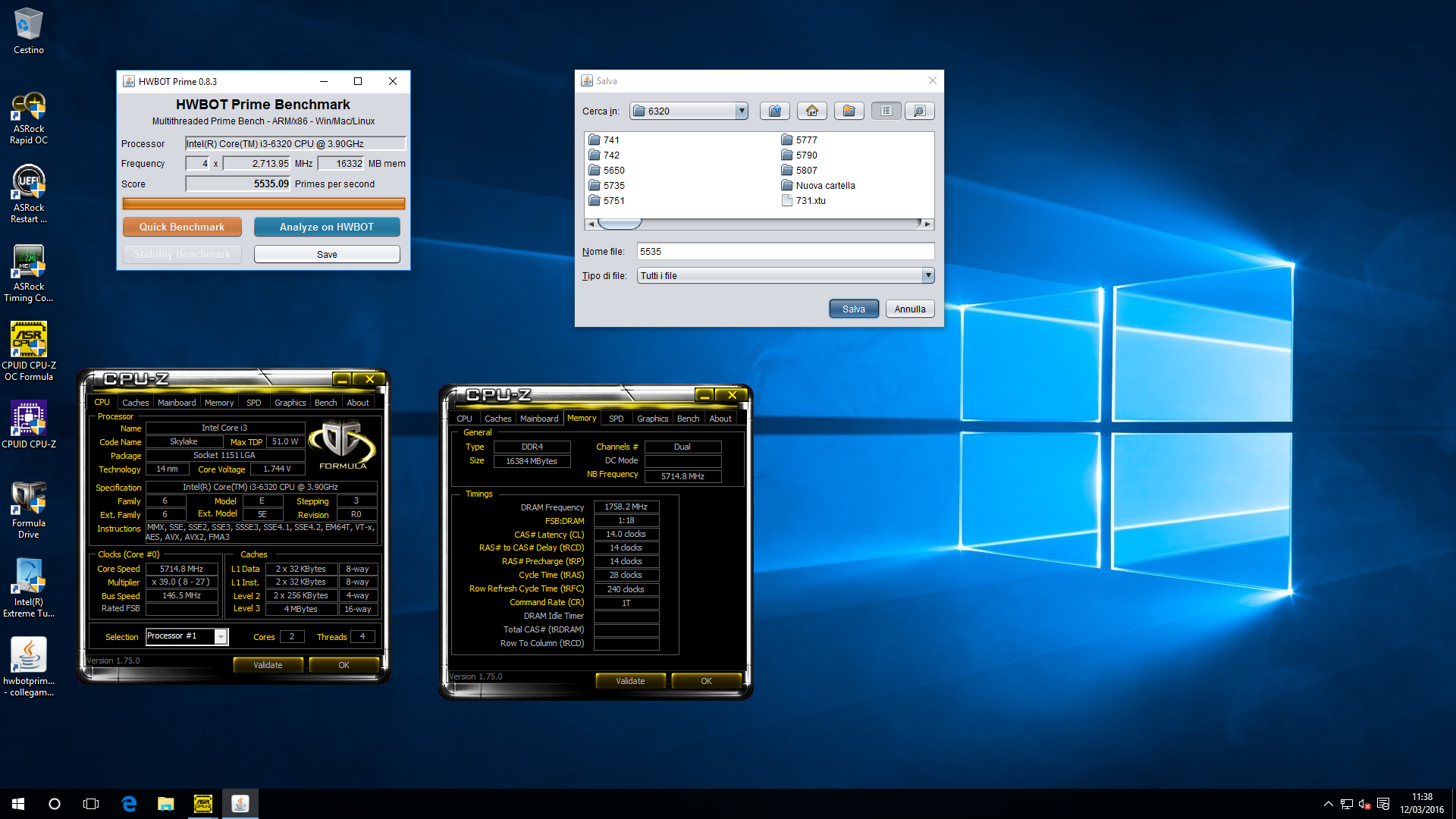Click the Annulla button
1456x819 pixels.
[x=910, y=309]
